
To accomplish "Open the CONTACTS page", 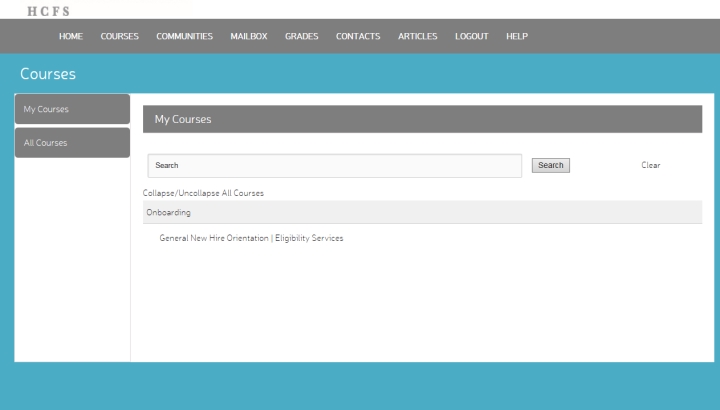I will click(x=358, y=36).
